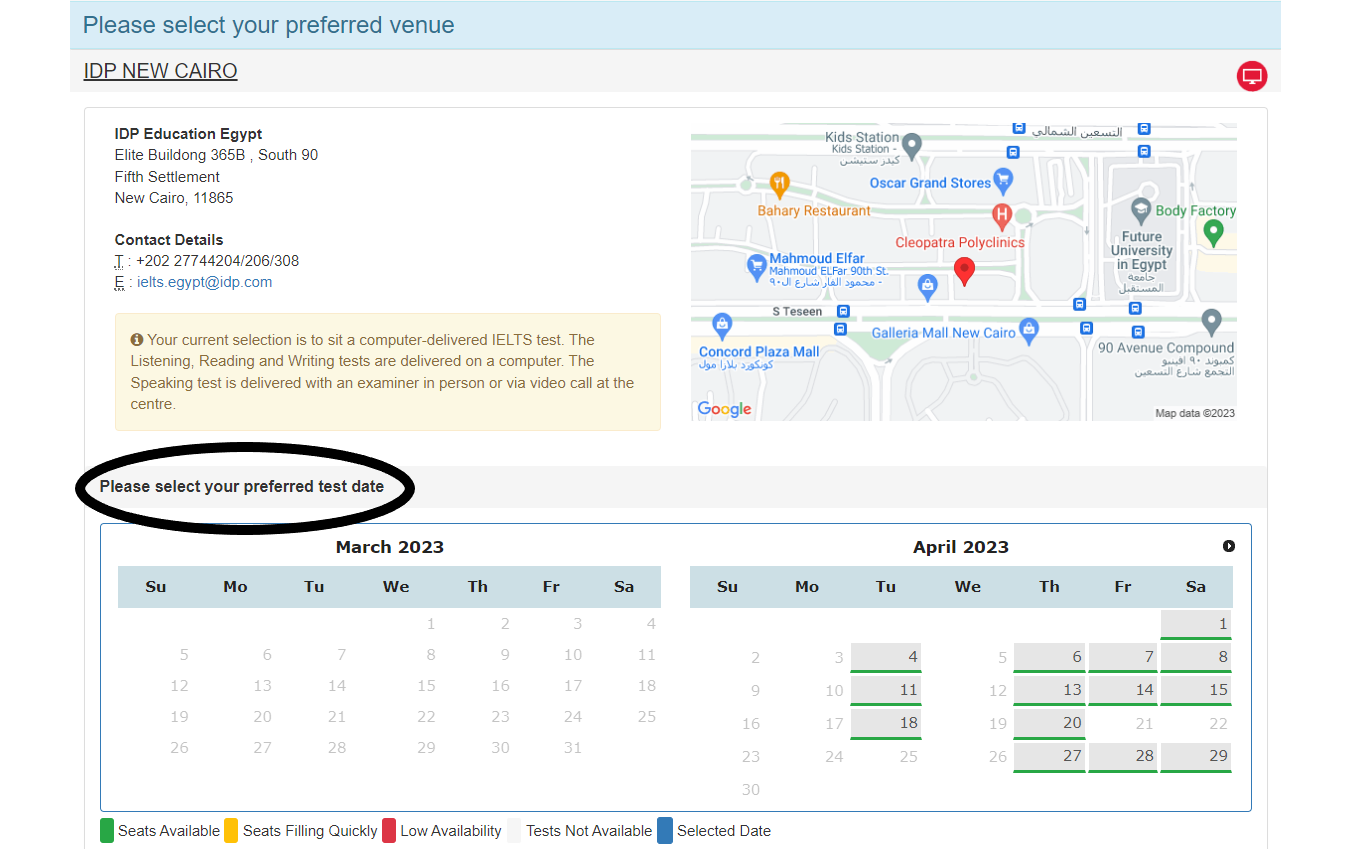Select the Bahary Restaurant orange pin

[x=780, y=185]
